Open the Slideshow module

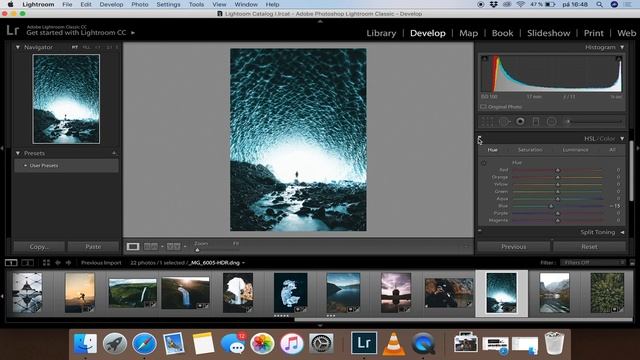549,33
